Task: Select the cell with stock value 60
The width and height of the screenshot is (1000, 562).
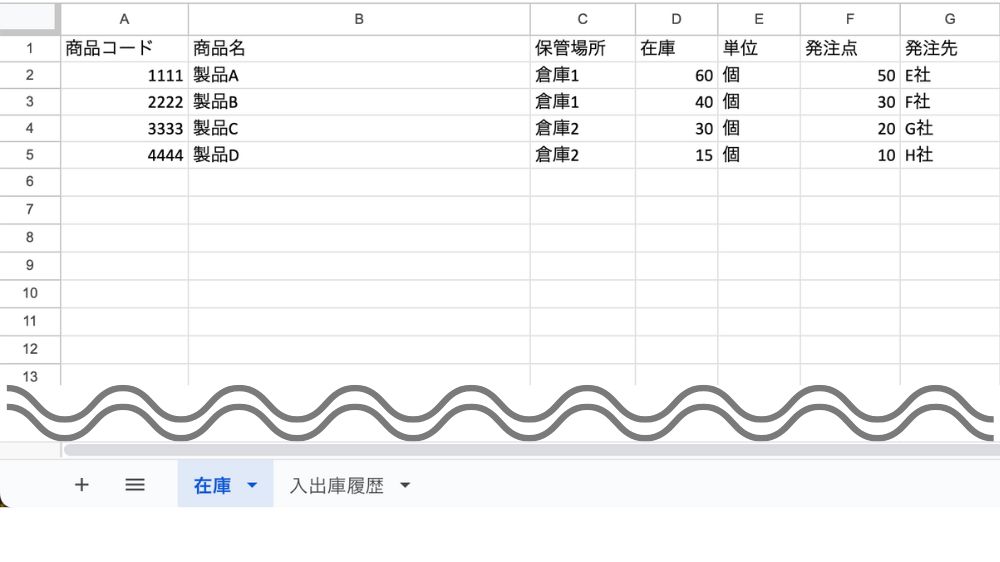Action: (x=676, y=75)
